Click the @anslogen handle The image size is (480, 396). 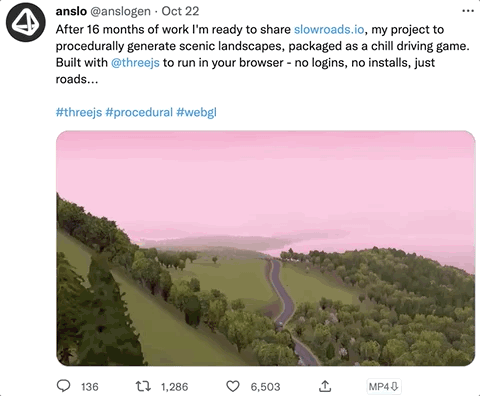click(120, 11)
